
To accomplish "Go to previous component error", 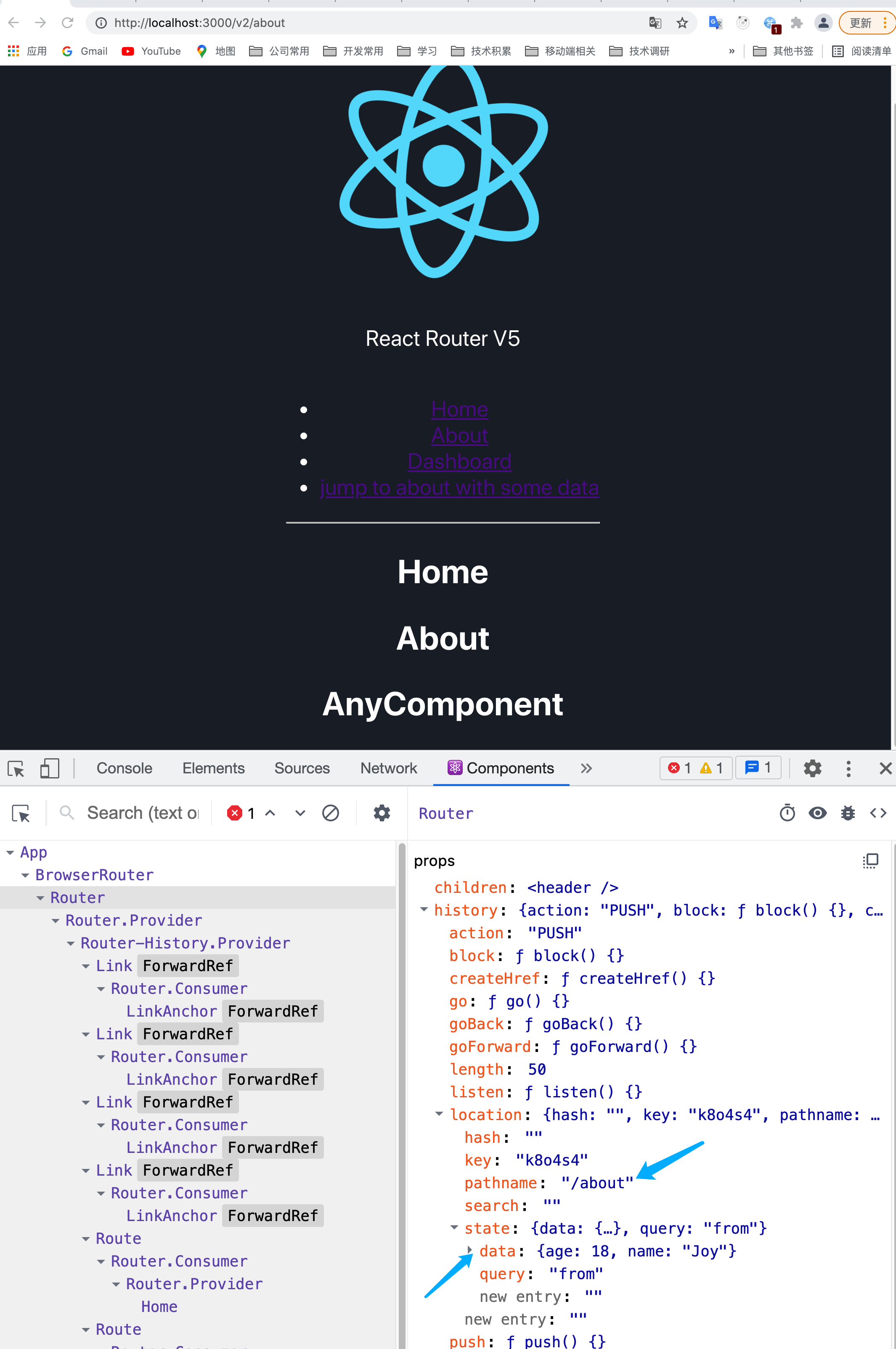I will pos(270,813).
